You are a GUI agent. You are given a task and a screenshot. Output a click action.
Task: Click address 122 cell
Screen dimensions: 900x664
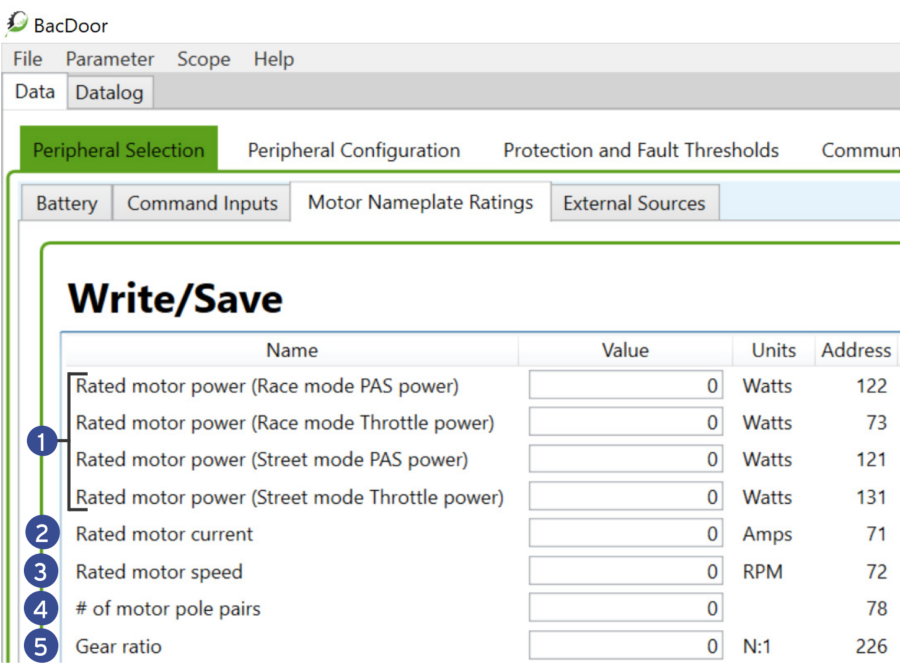(x=871, y=386)
